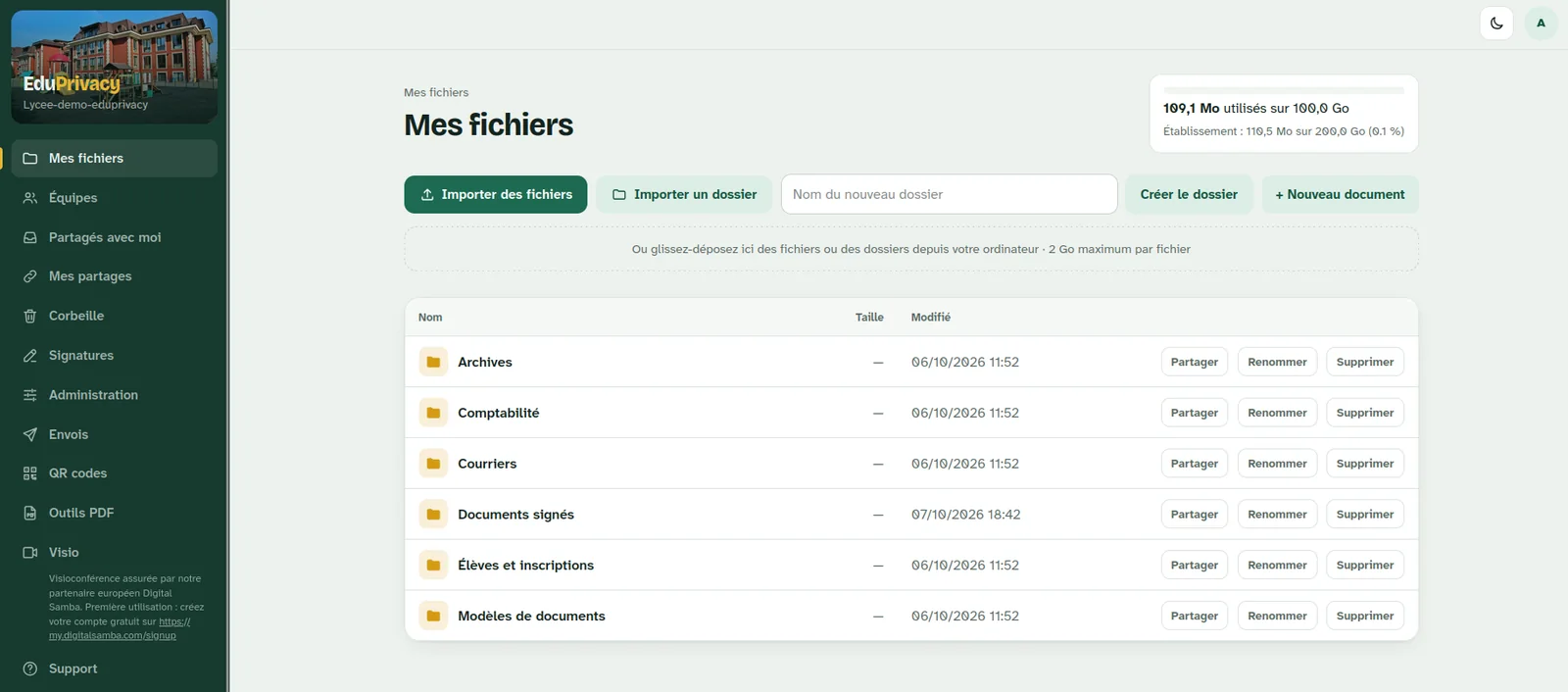Click the Courriers folder icon
The image size is (1568, 692).
(433, 464)
